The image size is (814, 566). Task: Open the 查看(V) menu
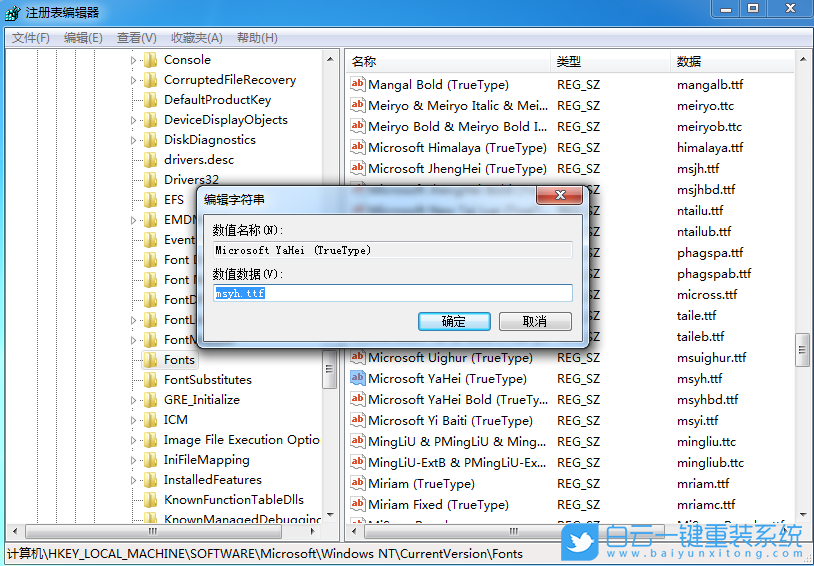(137, 38)
